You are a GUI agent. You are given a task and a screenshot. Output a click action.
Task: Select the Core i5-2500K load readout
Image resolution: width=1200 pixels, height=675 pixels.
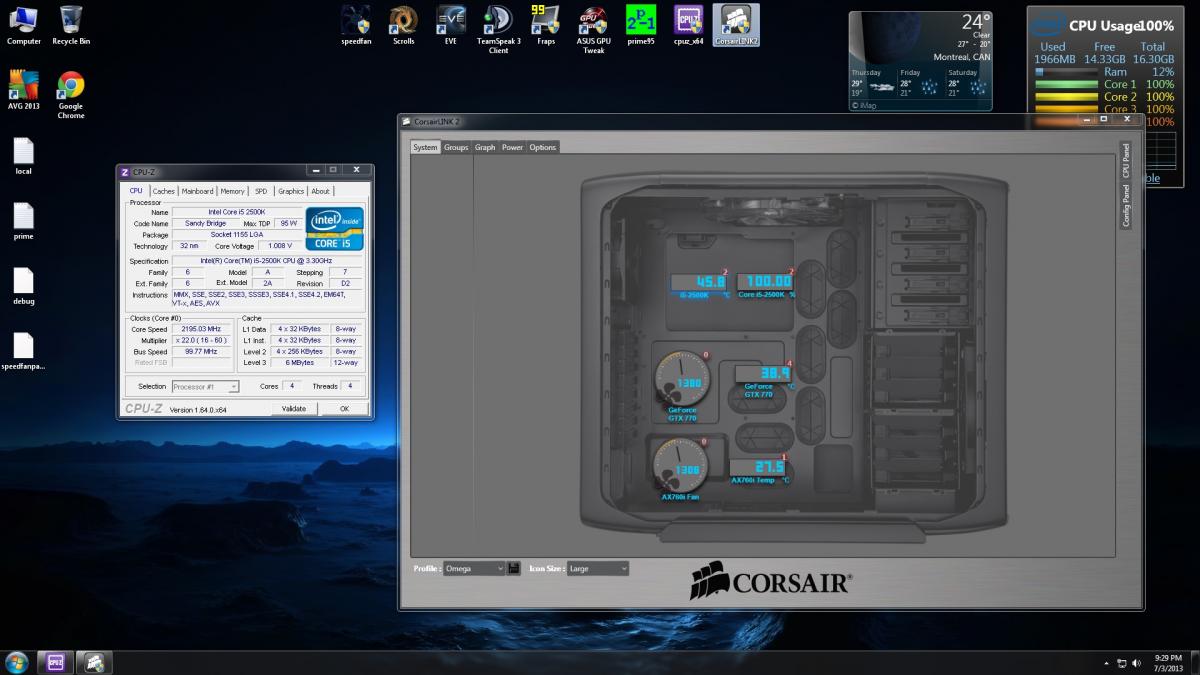[x=765, y=285]
